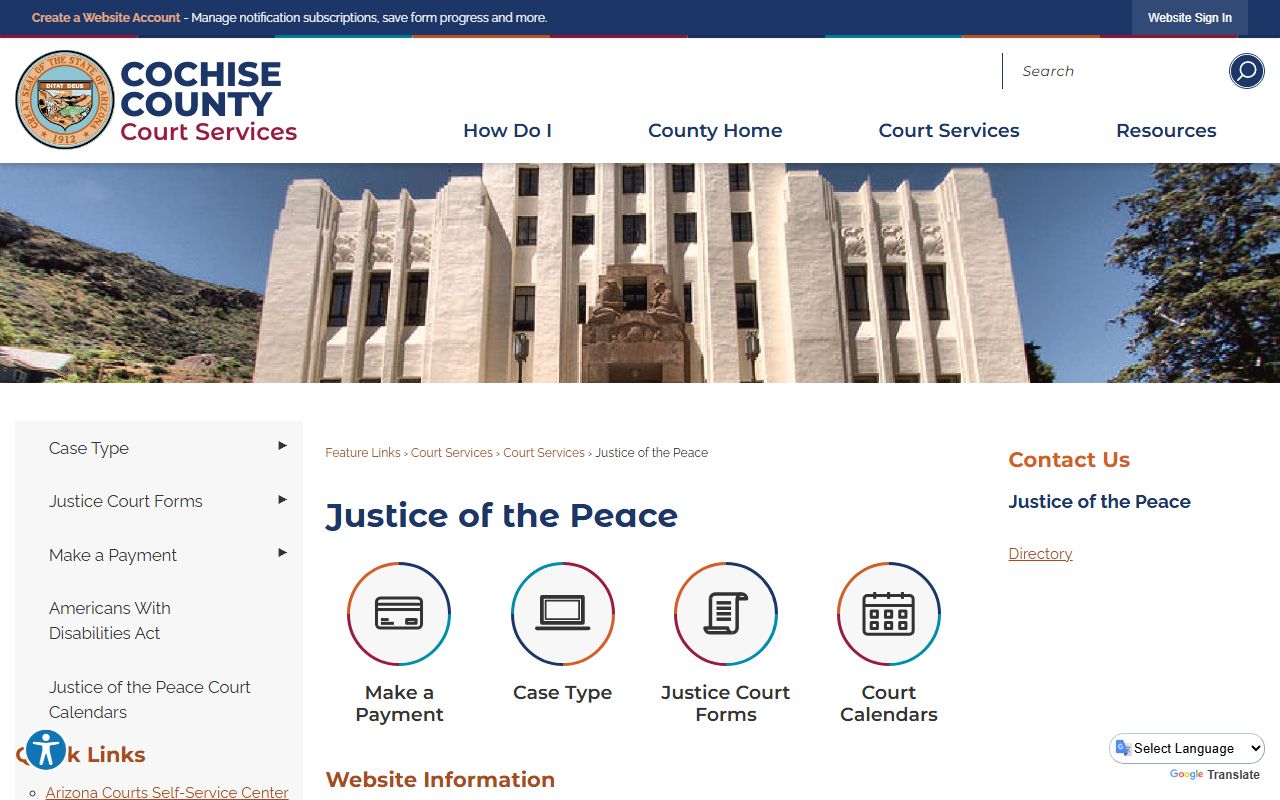1280x800 pixels.
Task: Click the Justice of the Peace breadcrumb text
Action: (x=652, y=453)
